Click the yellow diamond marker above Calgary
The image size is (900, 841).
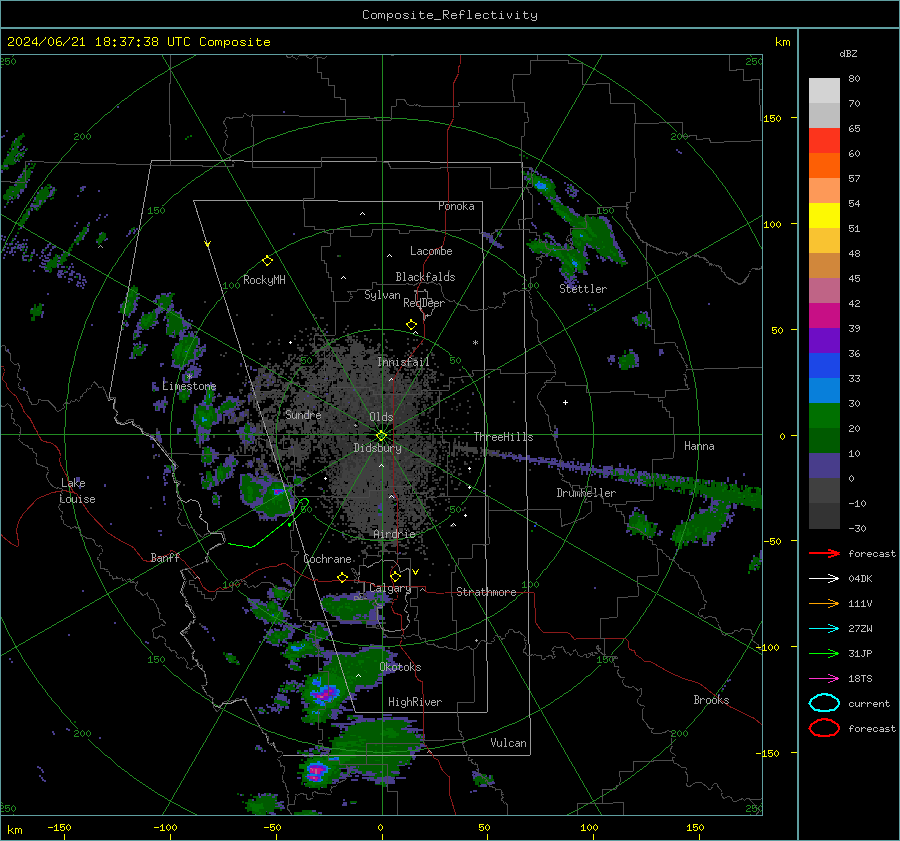(395, 576)
